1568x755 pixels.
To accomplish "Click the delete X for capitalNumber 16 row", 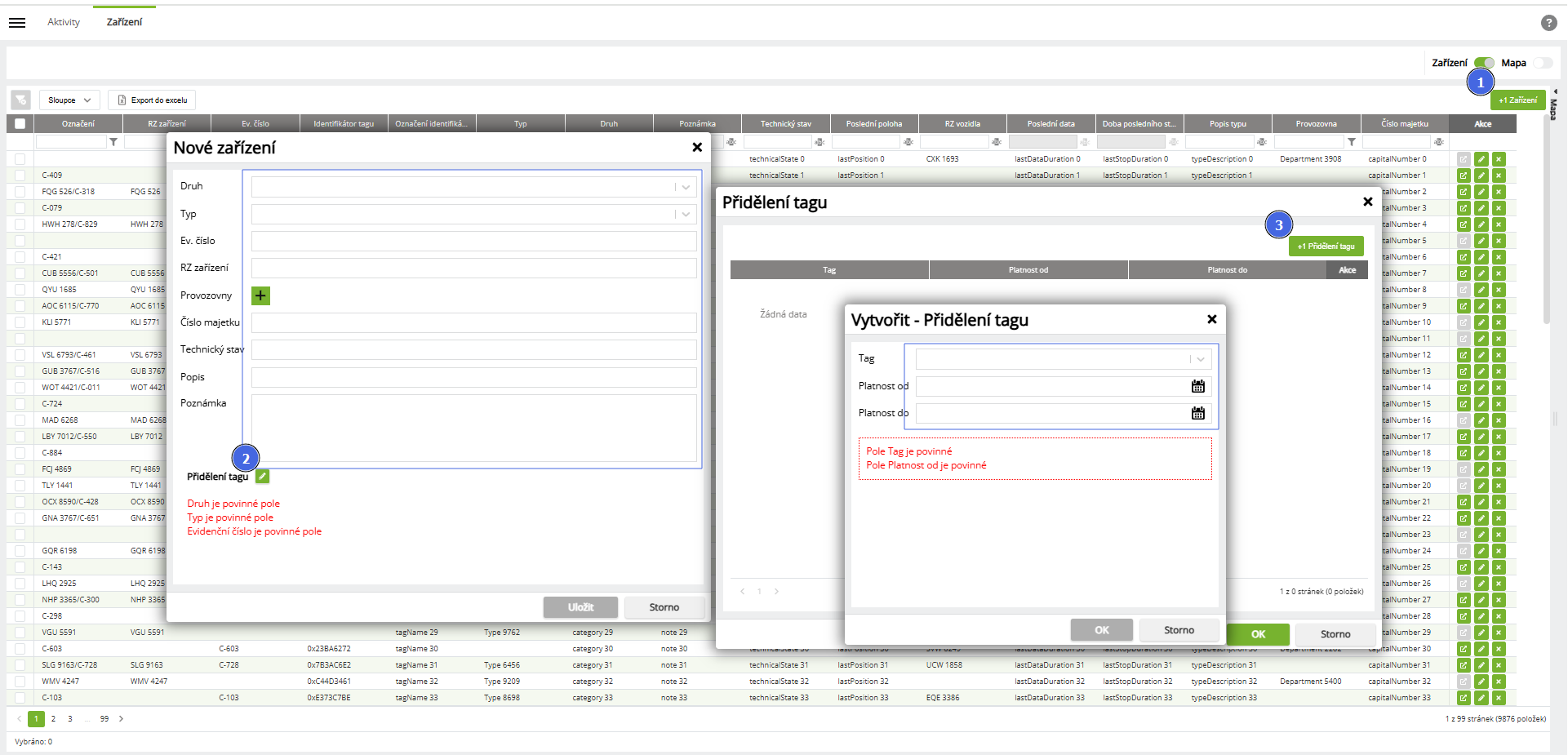I will pos(1499,420).
